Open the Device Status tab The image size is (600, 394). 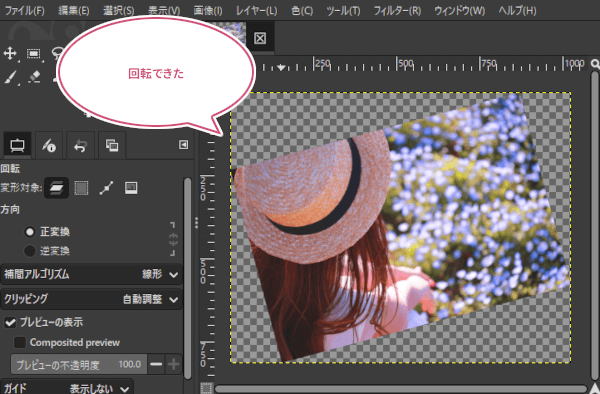click(49, 145)
